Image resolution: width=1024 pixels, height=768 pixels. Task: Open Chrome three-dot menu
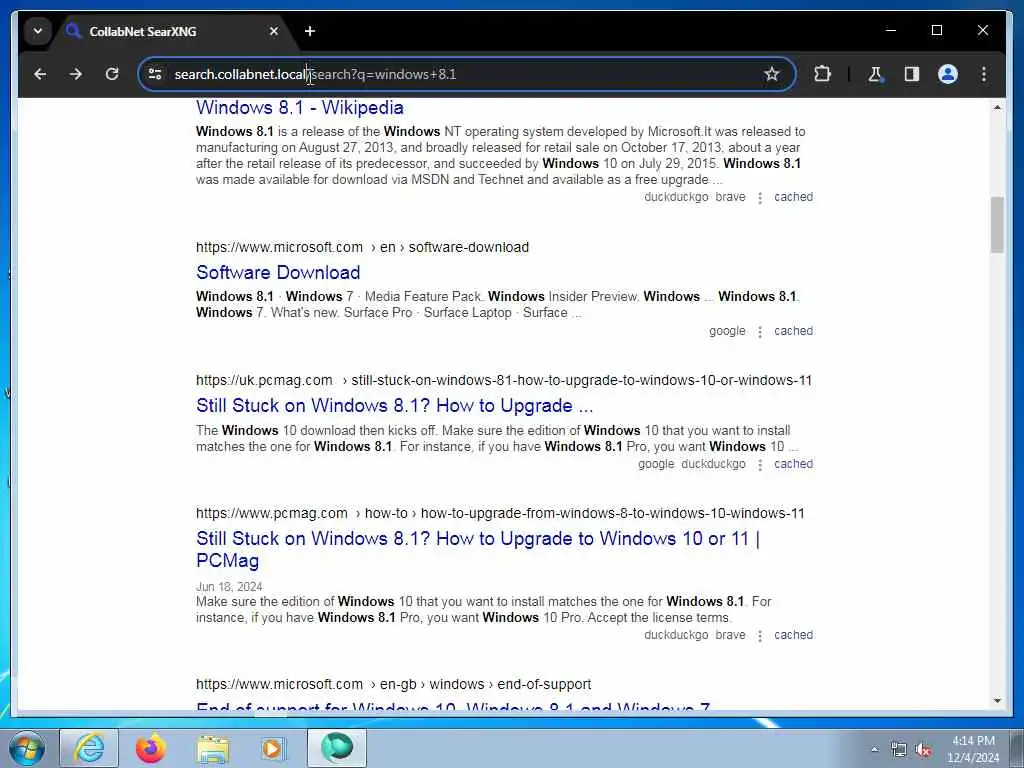tap(984, 74)
